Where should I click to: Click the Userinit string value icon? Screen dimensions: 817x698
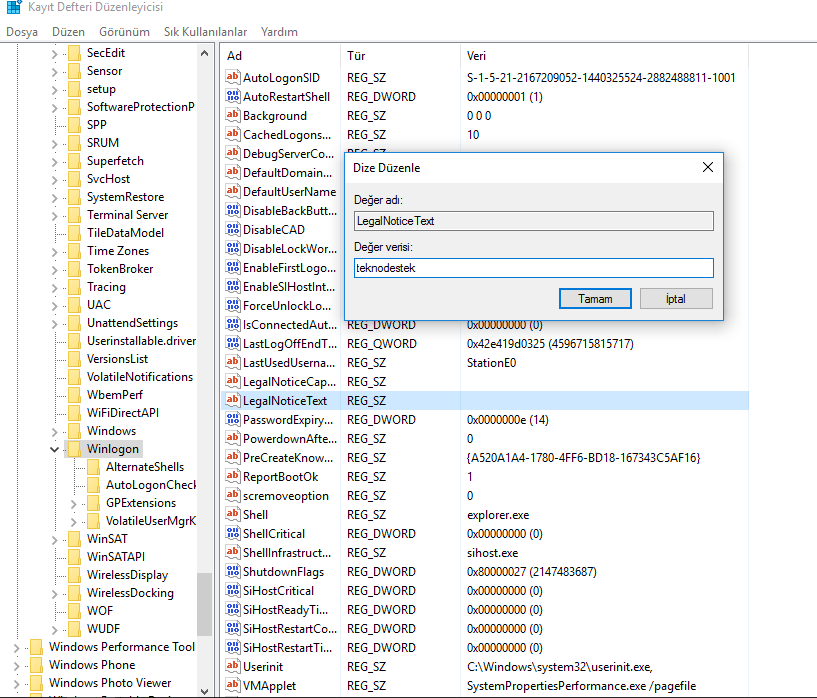tap(233, 667)
